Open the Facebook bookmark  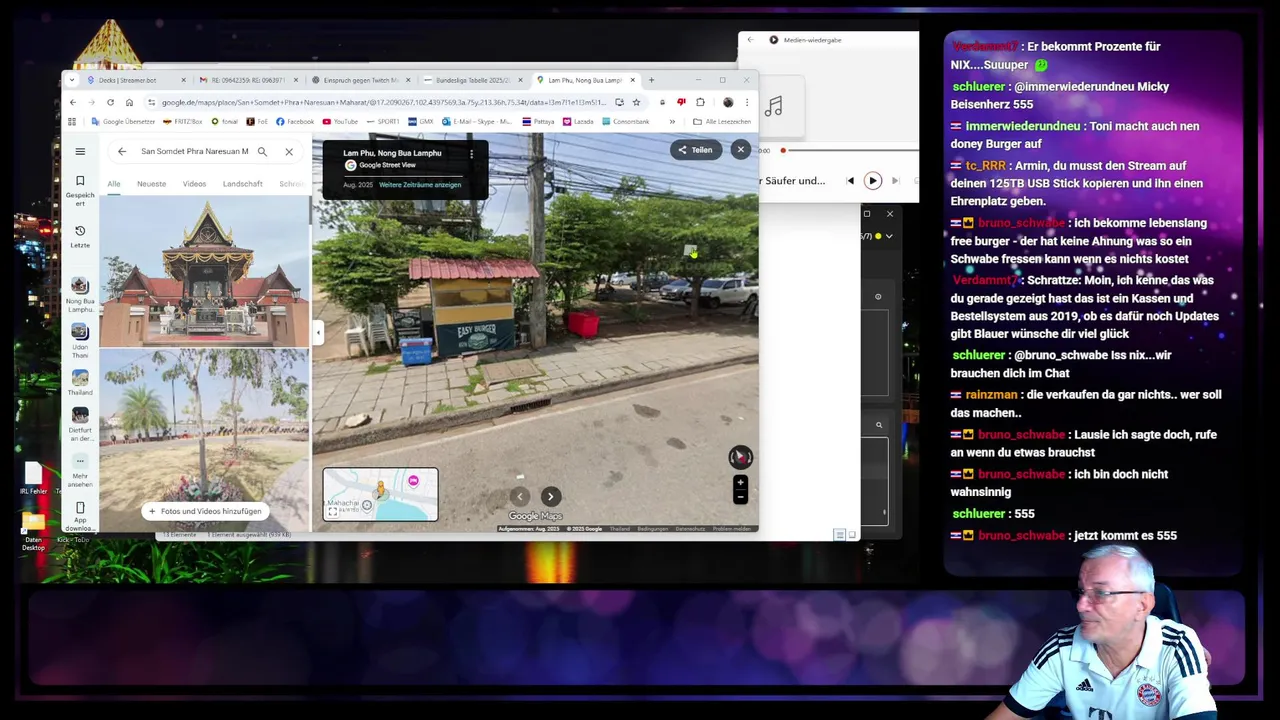pos(295,122)
